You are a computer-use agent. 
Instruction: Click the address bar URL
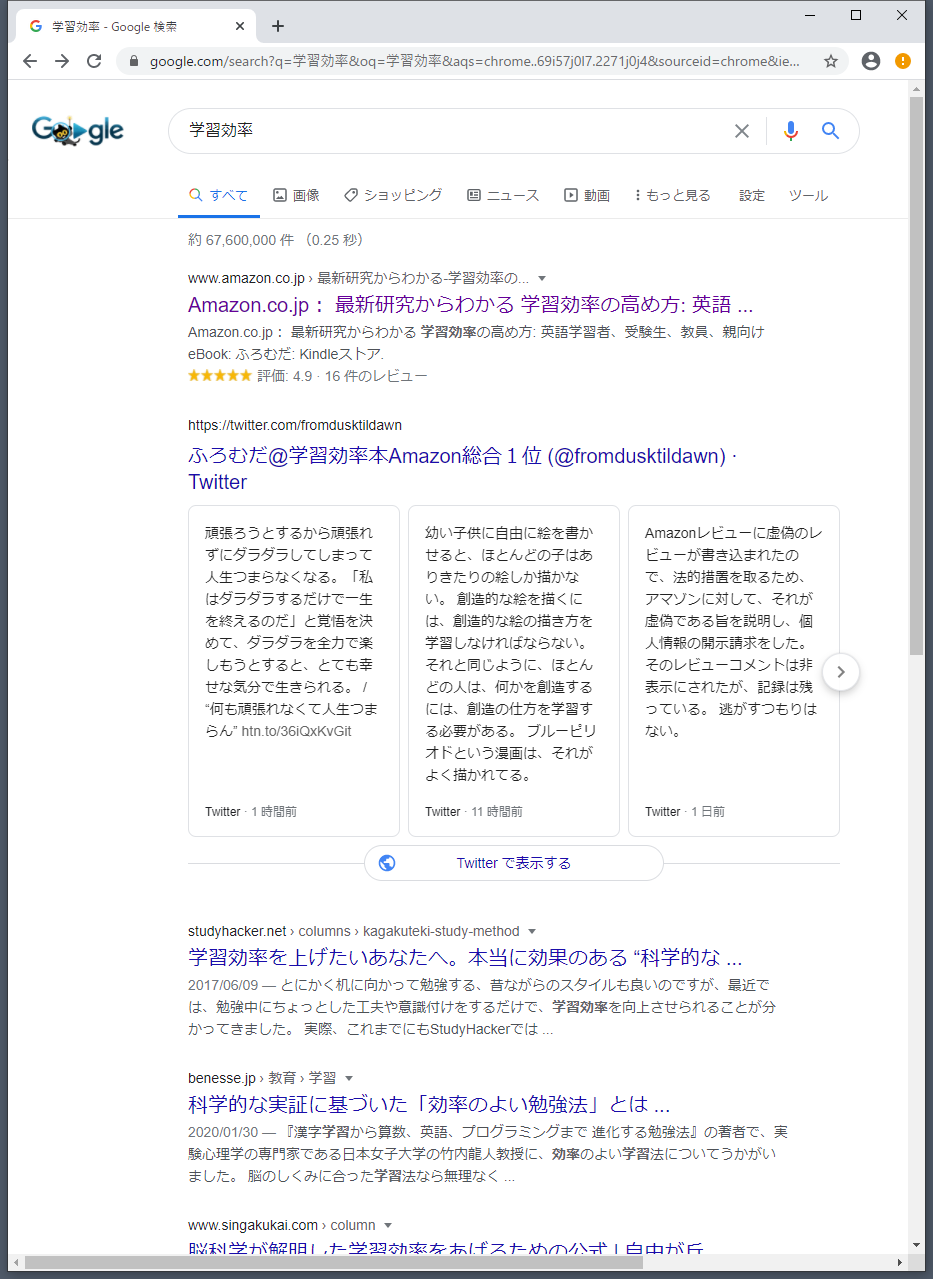point(475,61)
